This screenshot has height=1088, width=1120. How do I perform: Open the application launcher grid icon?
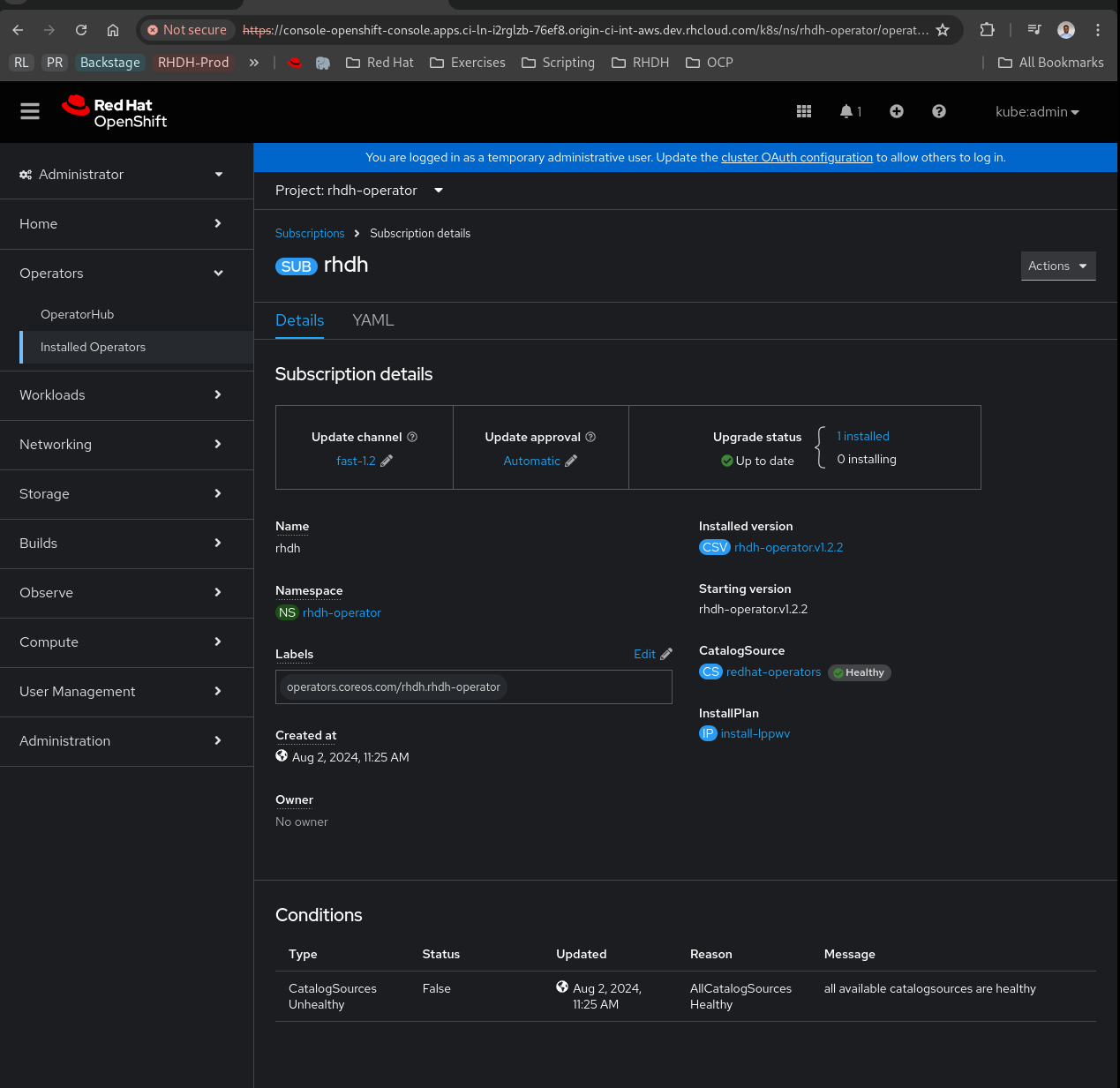click(x=803, y=111)
